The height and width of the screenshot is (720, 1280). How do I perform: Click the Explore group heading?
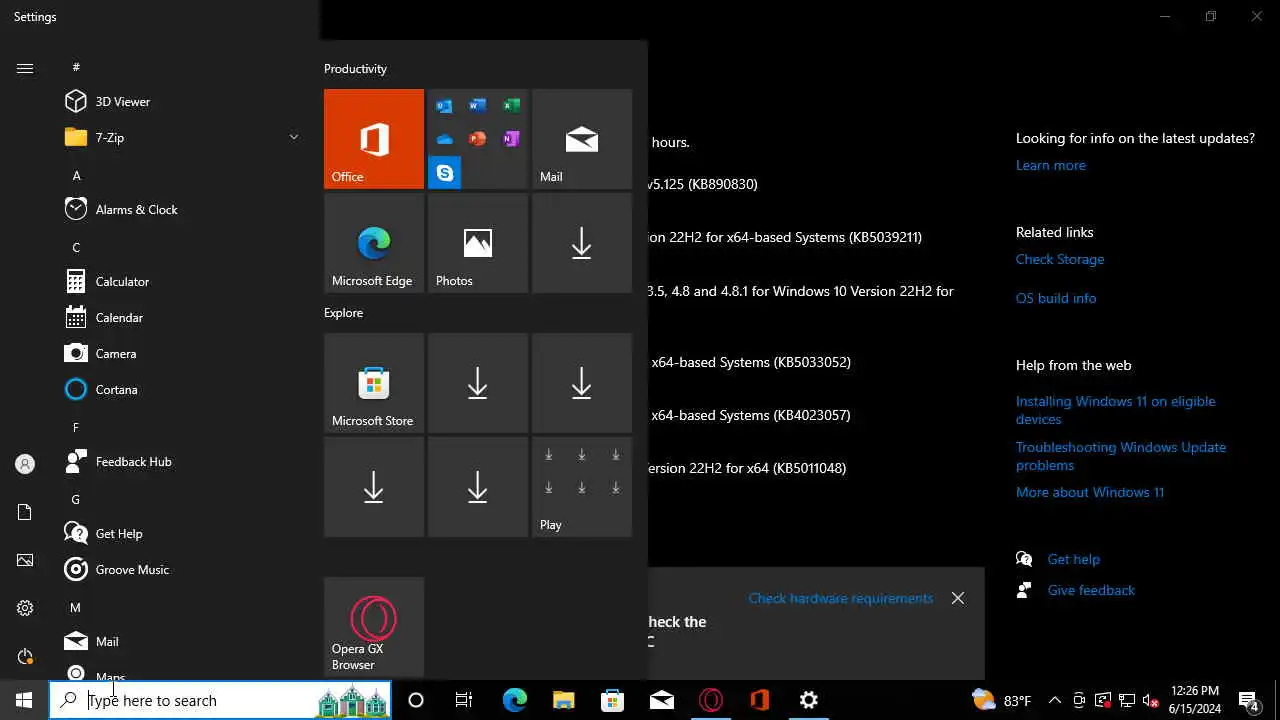pos(343,313)
